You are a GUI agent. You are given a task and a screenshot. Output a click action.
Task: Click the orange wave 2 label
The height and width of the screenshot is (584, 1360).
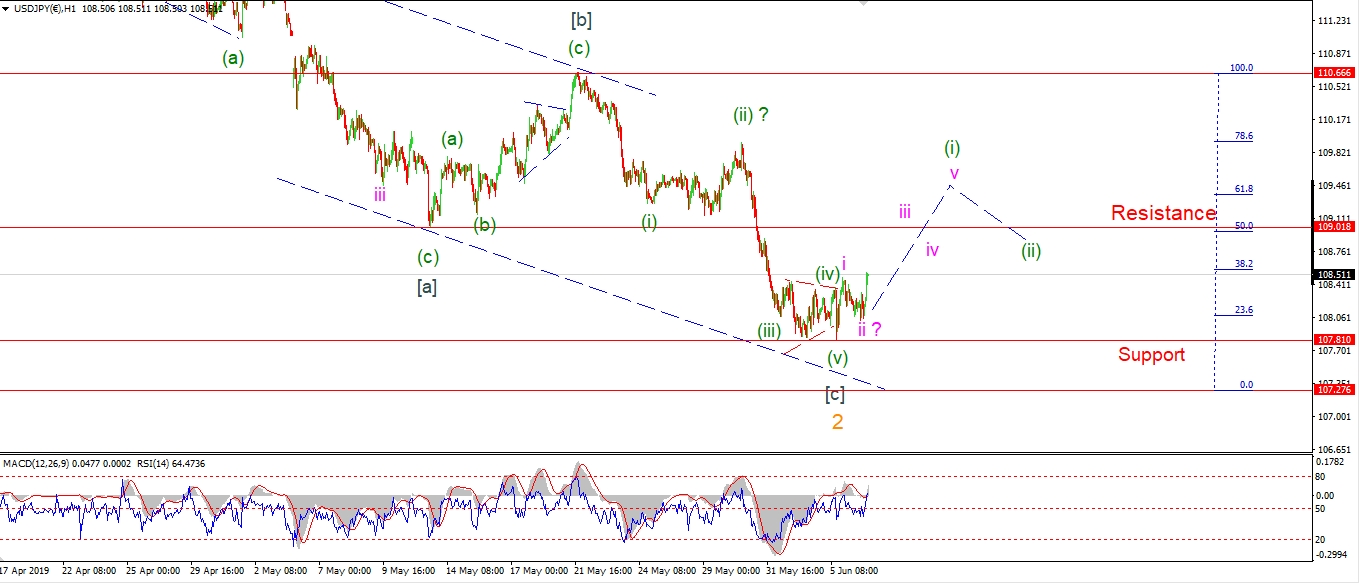point(837,422)
